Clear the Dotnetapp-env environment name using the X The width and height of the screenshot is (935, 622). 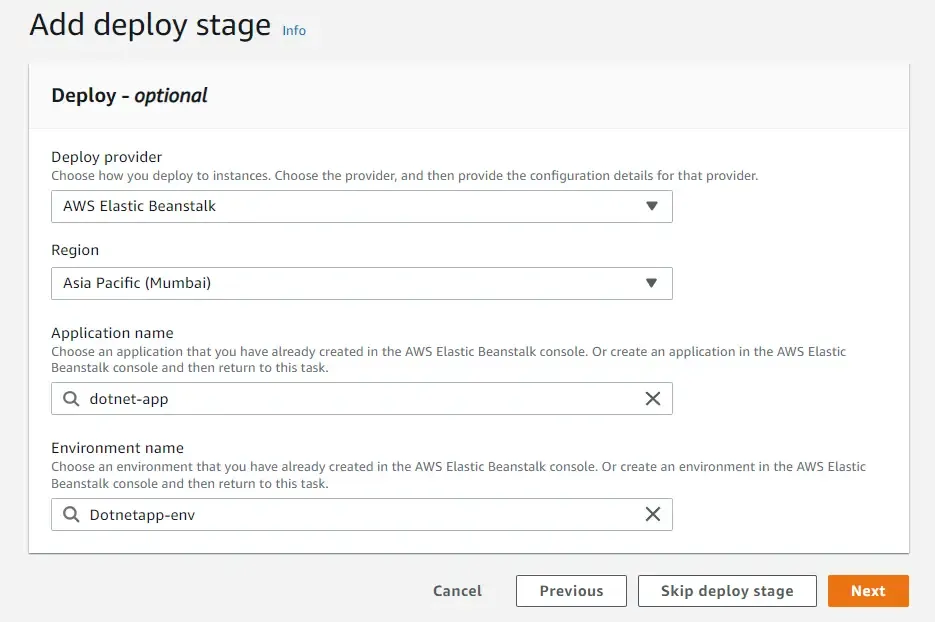click(x=653, y=514)
